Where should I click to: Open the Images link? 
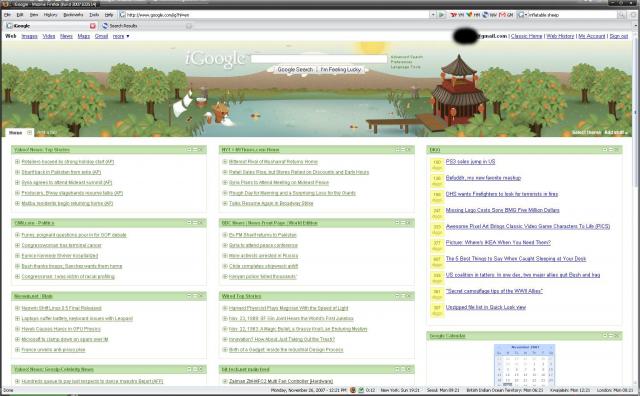(x=29, y=36)
